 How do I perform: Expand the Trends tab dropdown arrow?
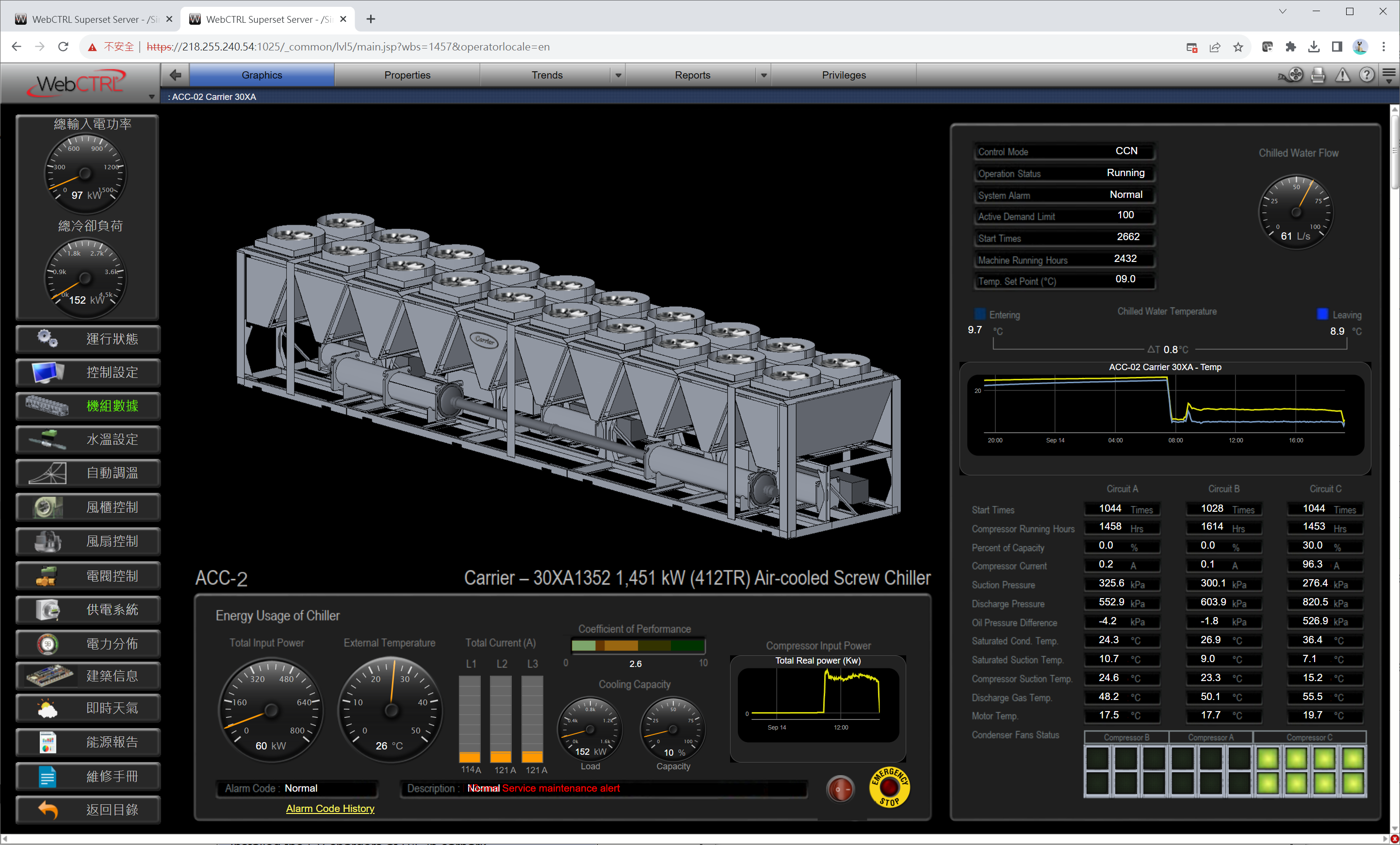[x=618, y=75]
